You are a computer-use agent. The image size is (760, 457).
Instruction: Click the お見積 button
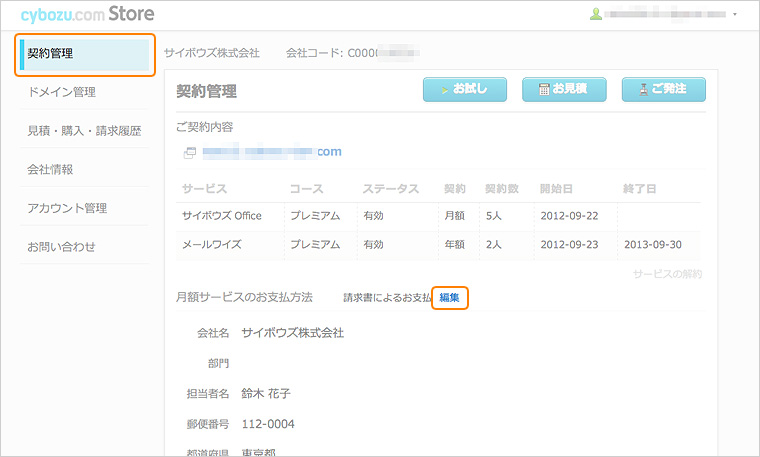point(564,89)
